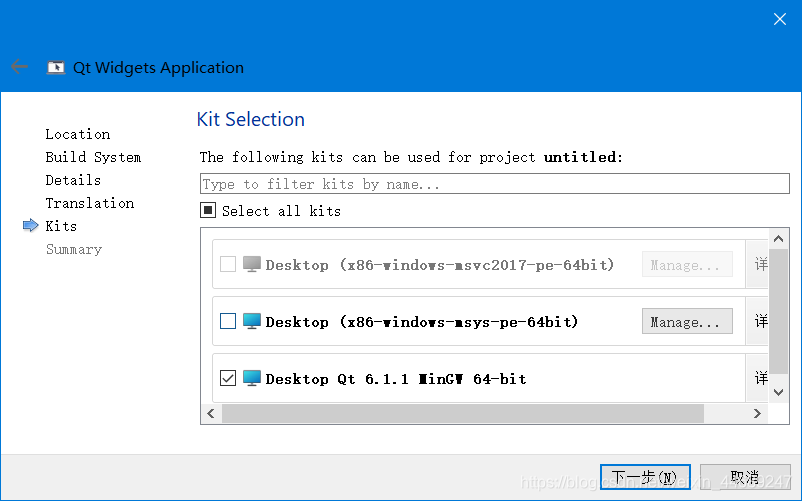802x501 pixels.
Task: Click the Desktop Qt 6.1.1 MinGW 64-bit label
Action: pos(395,379)
